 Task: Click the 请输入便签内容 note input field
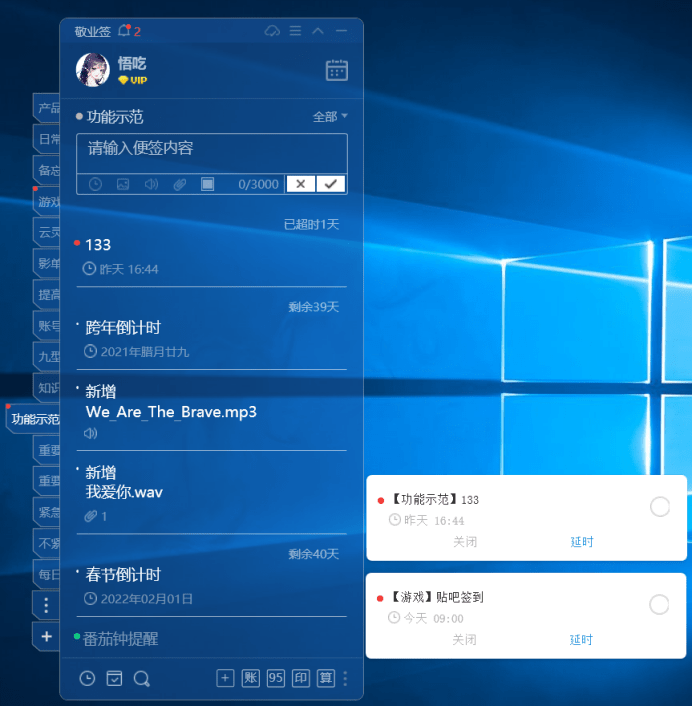(212, 153)
